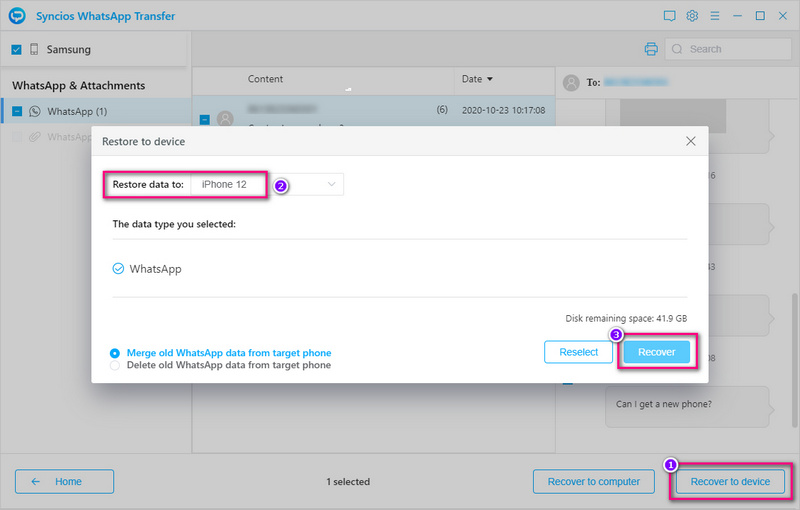Sort by the Date column arrow

[490, 79]
